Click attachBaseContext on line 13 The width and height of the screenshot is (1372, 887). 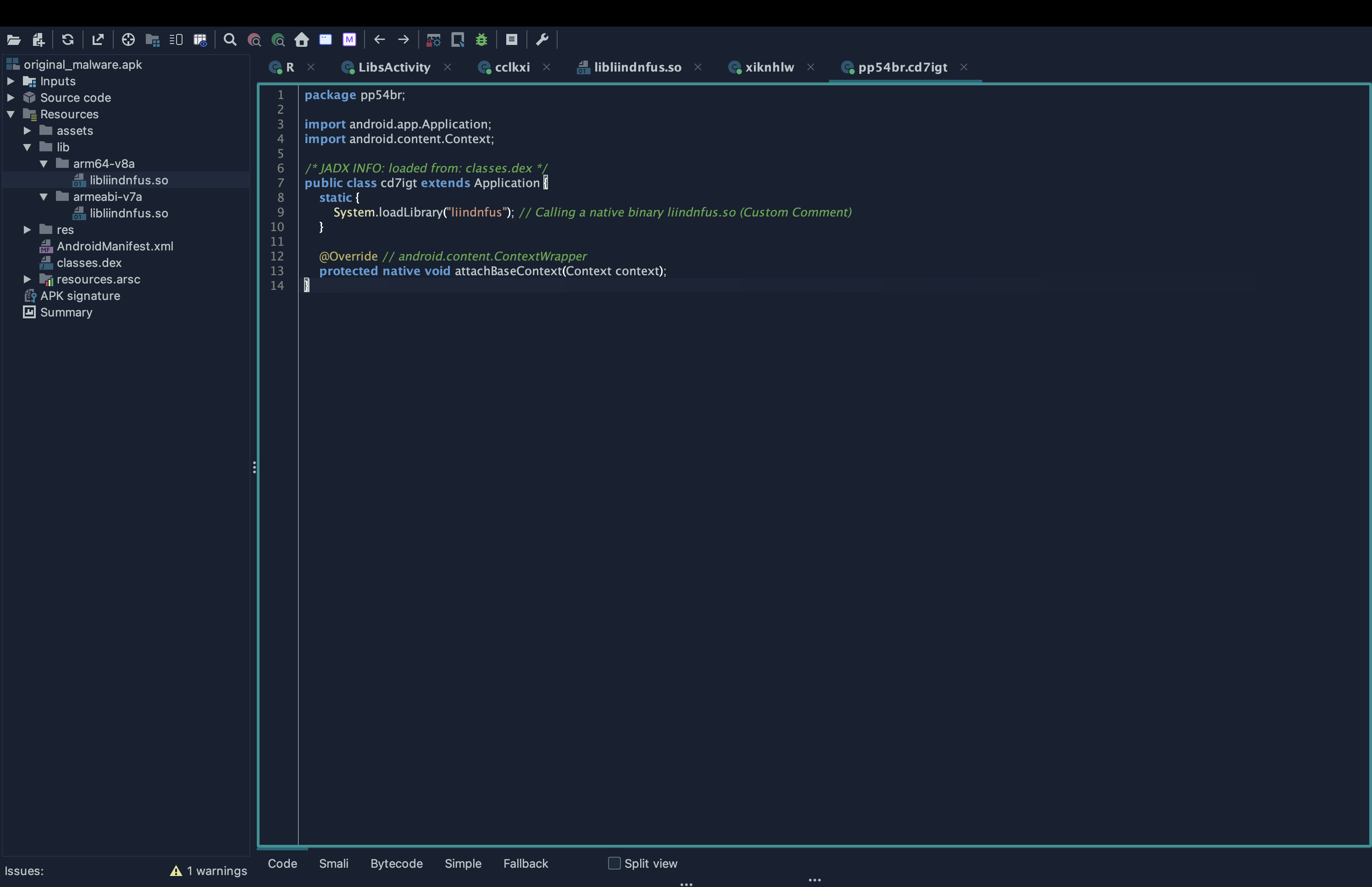(x=508, y=271)
